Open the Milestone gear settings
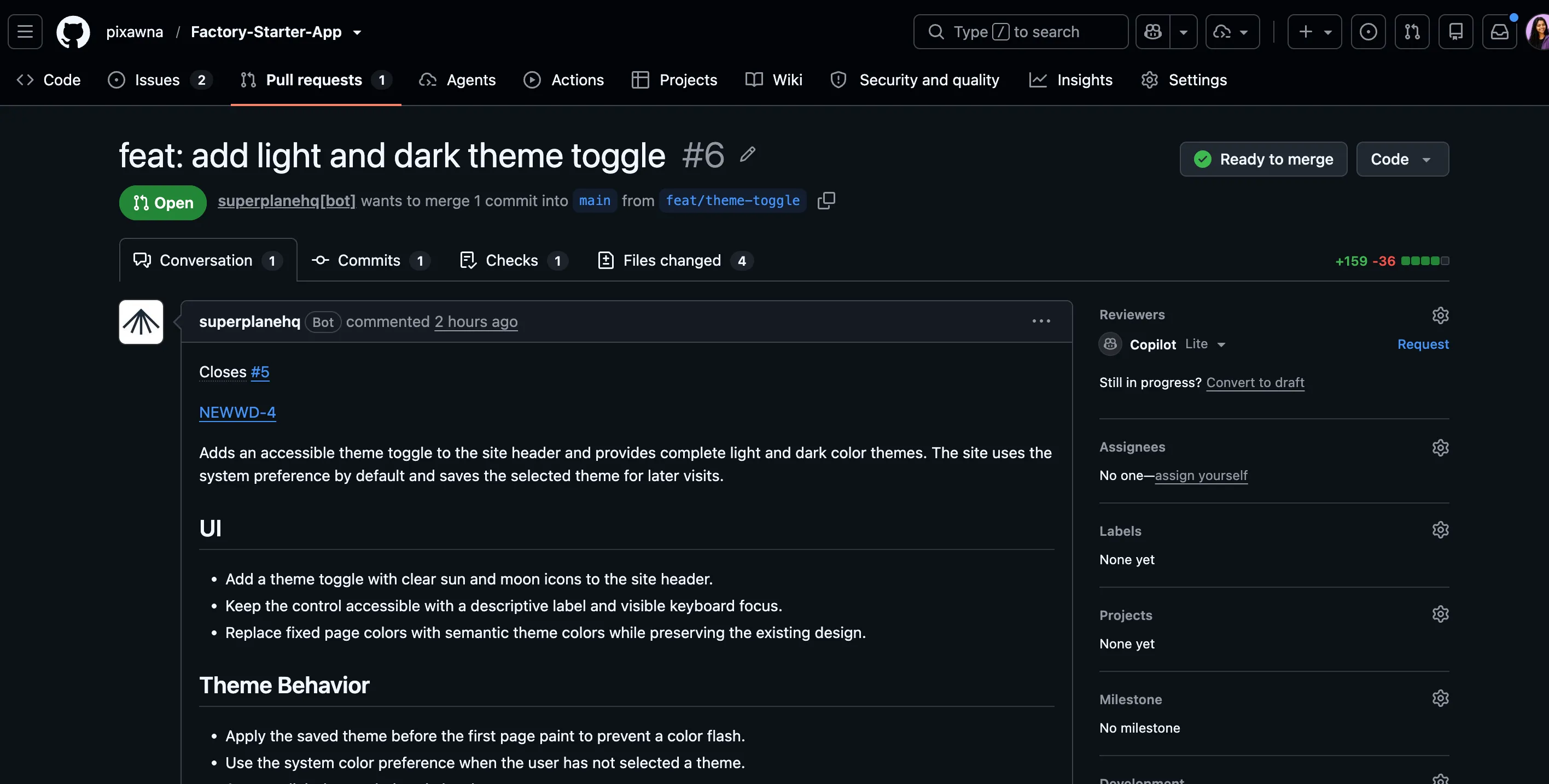Screen dimensions: 1549x784 [x=1440, y=698]
